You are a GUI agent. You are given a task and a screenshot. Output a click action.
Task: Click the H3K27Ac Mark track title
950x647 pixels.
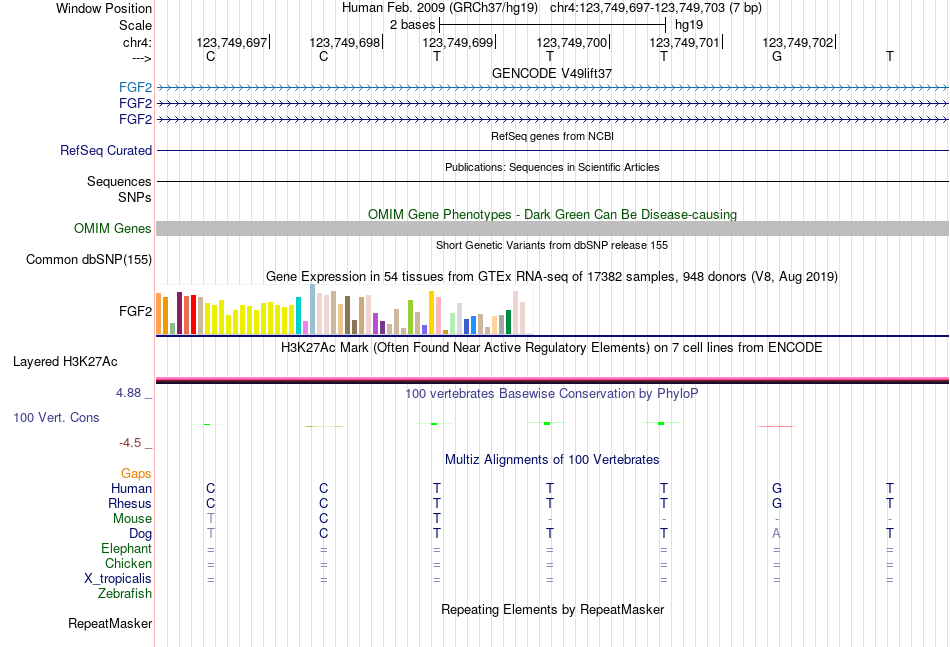coord(552,348)
